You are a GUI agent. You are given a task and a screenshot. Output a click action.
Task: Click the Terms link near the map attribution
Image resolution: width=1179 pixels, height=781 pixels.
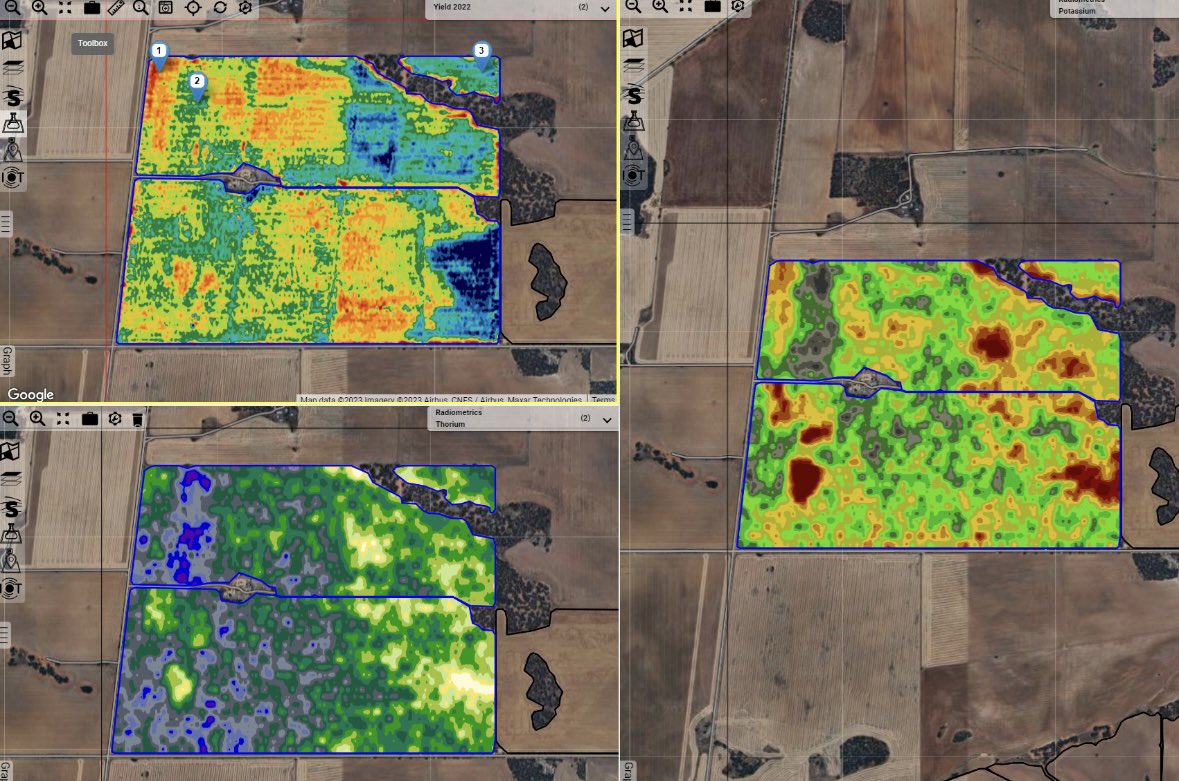point(603,399)
